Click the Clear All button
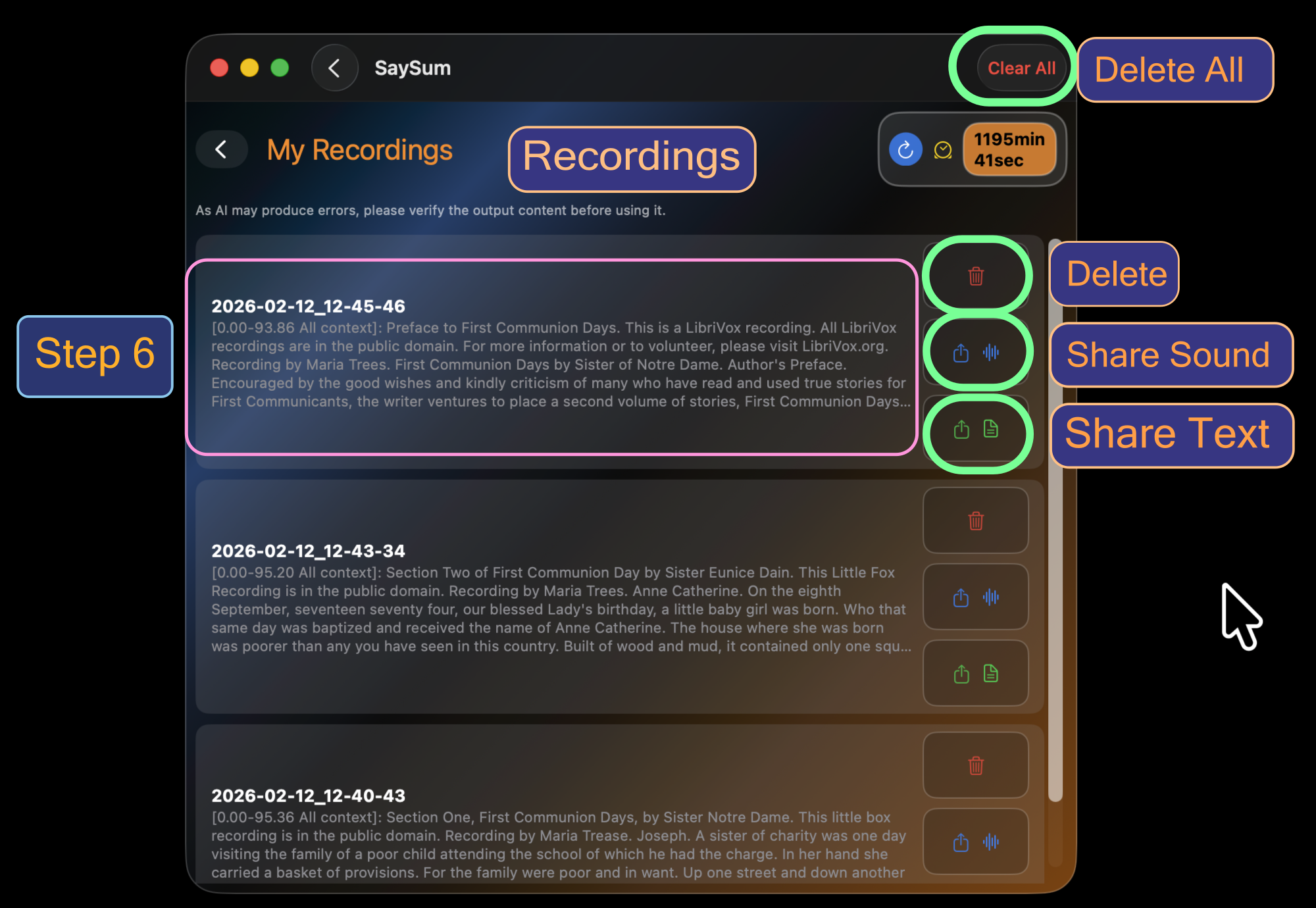 pos(1021,68)
